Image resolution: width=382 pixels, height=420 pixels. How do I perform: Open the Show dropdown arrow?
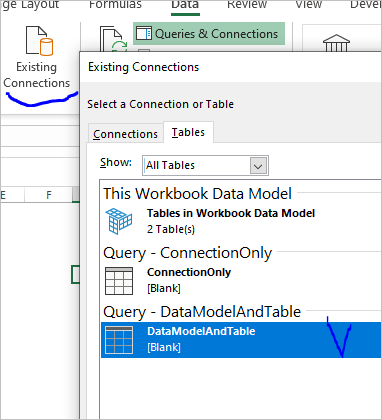click(258, 165)
